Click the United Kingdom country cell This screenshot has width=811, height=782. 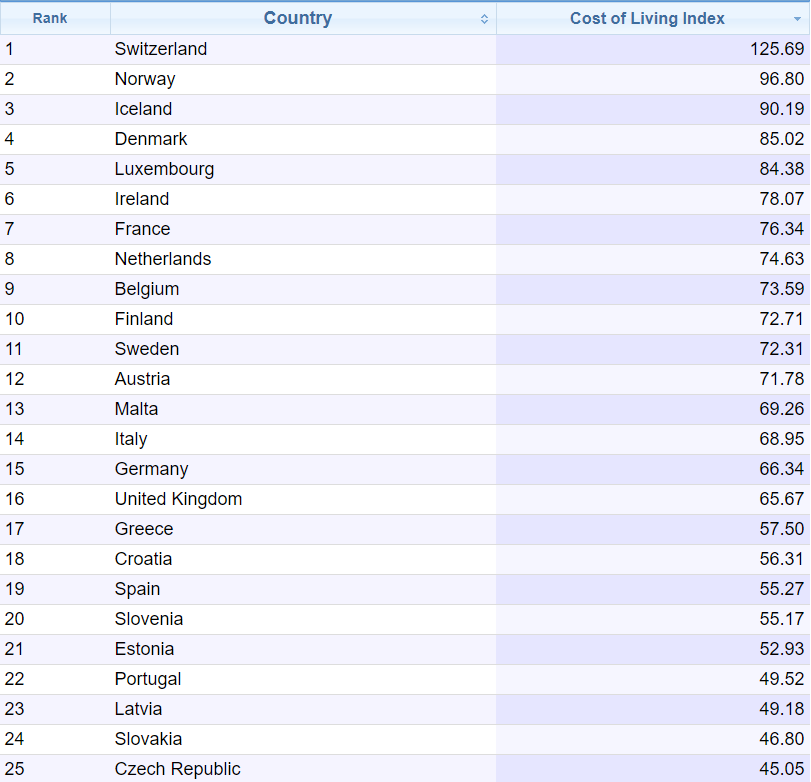tap(178, 499)
